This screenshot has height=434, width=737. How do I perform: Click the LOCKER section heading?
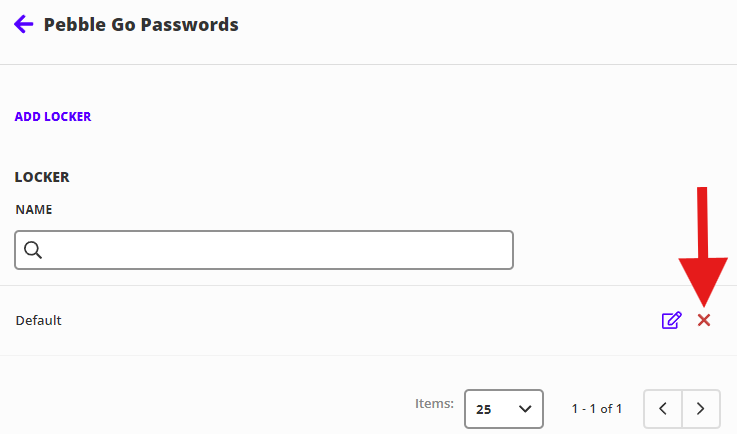[42, 177]
